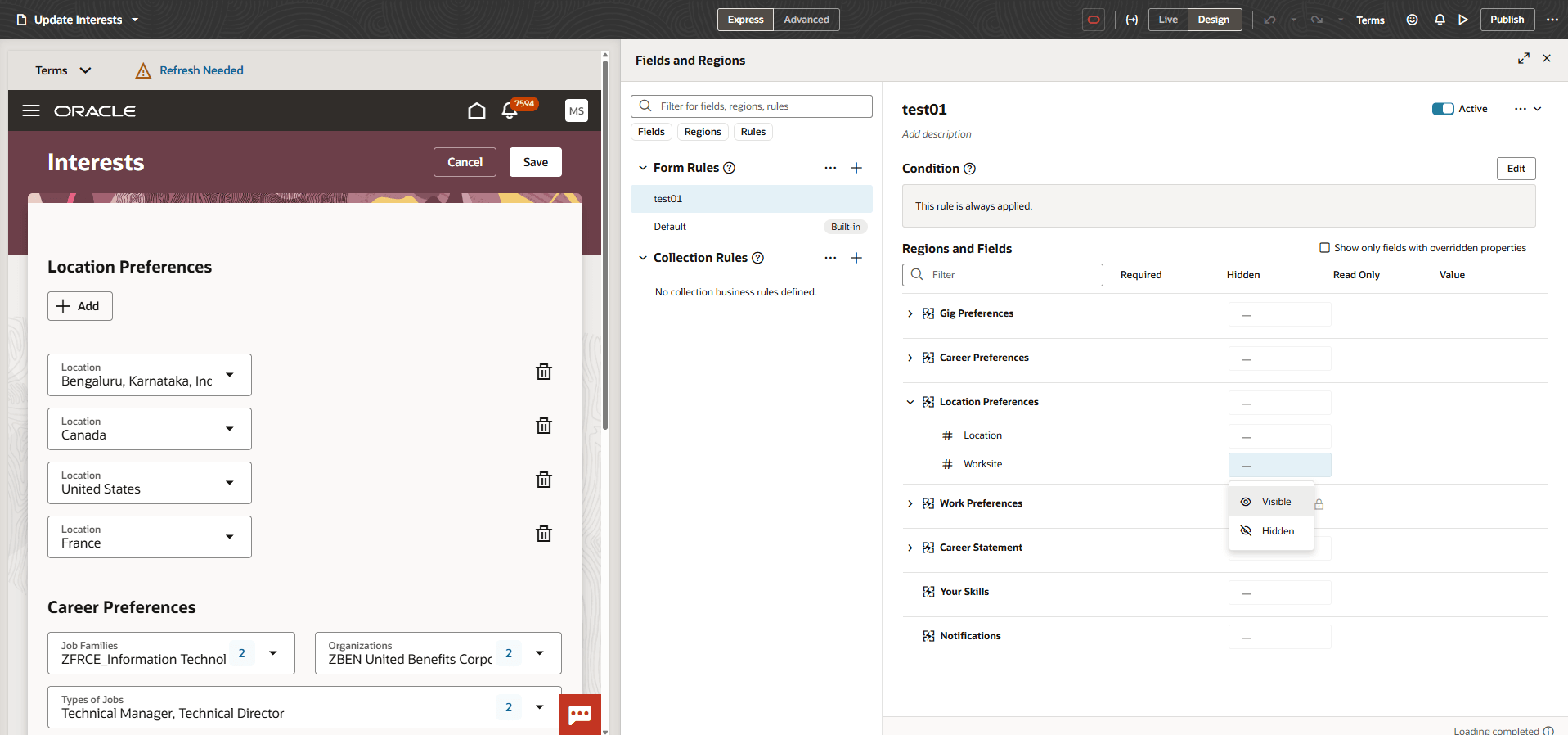The height and width of the screenshot is (735, 1568).
Task: Focus the Regions and Fields filter box
Action: 1003,275
